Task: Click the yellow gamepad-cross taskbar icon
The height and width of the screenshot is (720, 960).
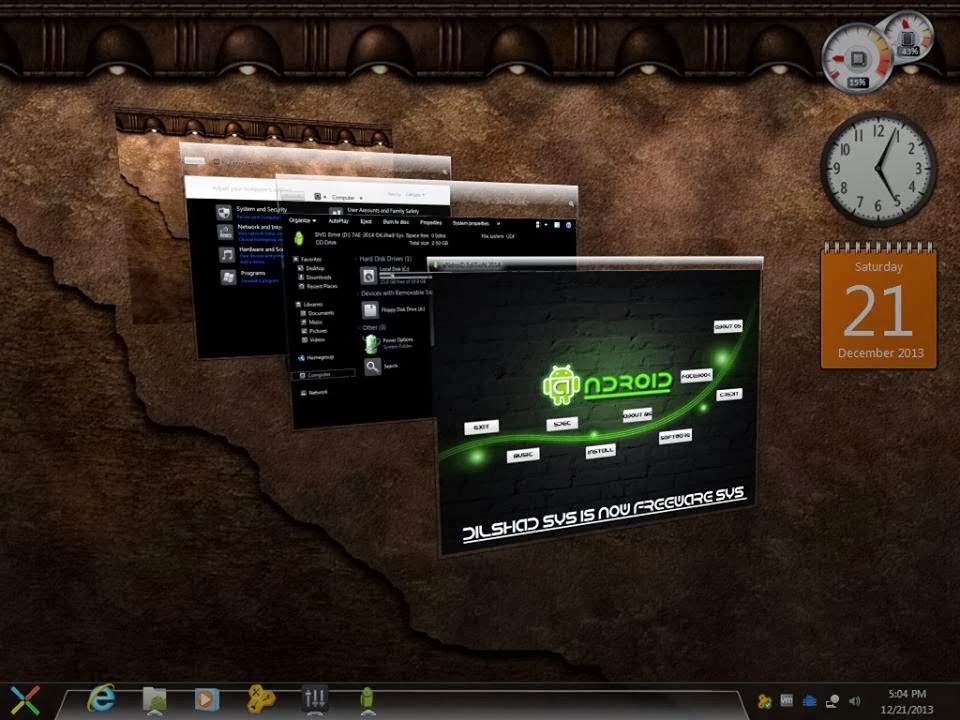Action: 261,699
